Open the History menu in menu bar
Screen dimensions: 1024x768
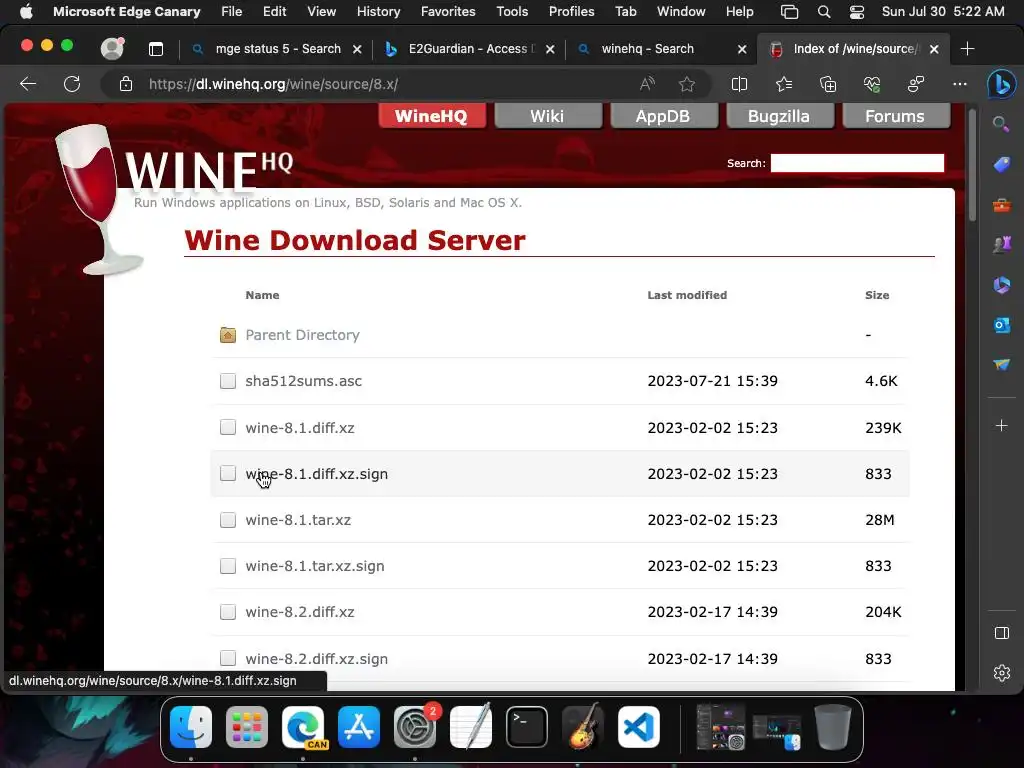click(378, 12)
